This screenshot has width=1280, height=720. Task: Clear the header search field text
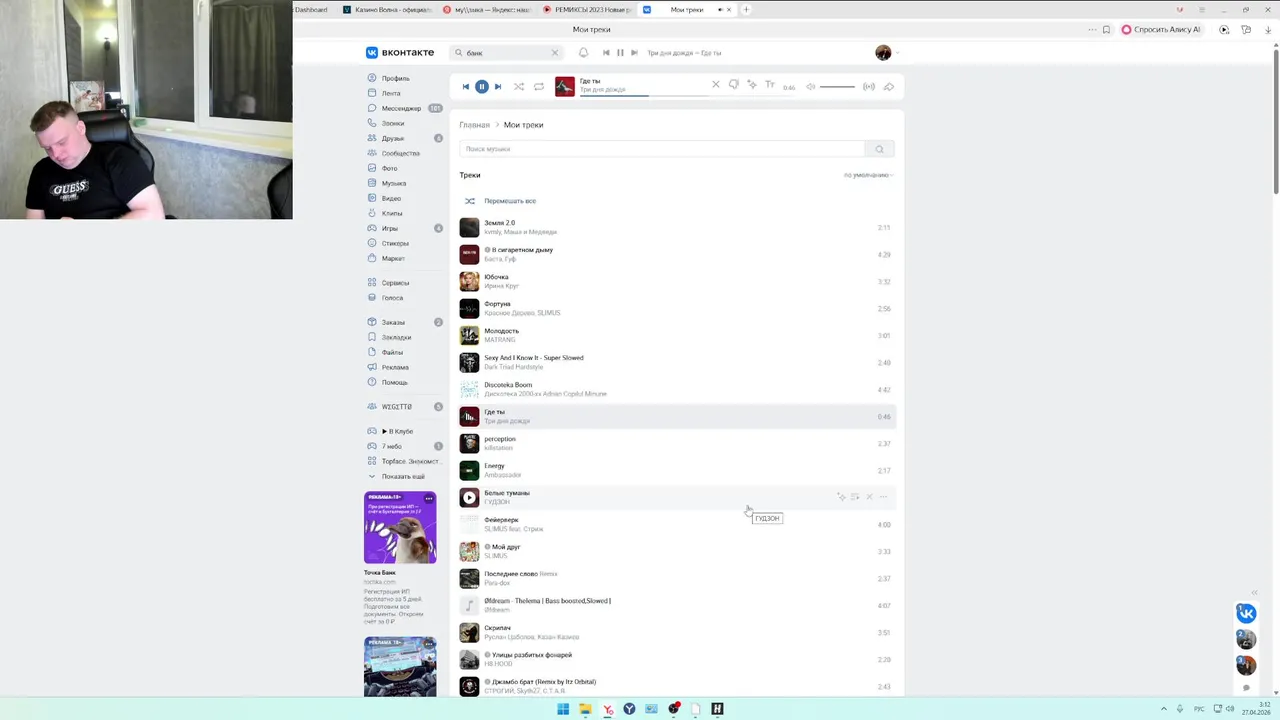click(x=555, y=53)
